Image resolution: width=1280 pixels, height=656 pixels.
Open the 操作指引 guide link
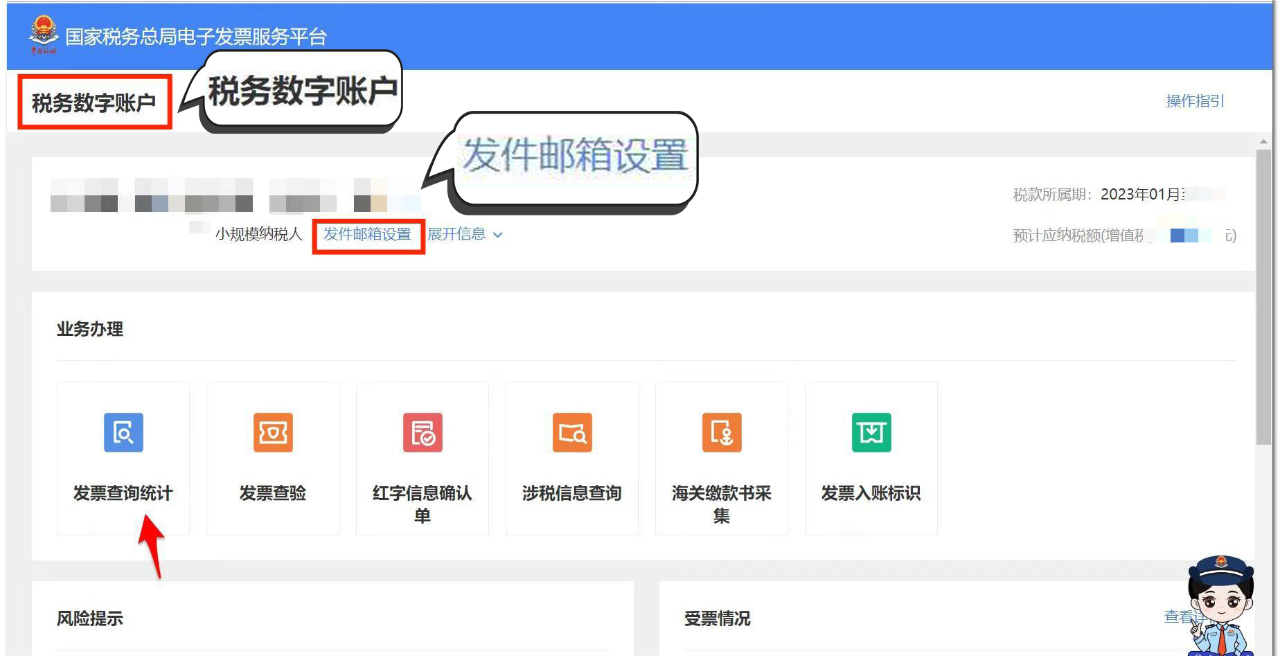click(x=1195, y=101)
